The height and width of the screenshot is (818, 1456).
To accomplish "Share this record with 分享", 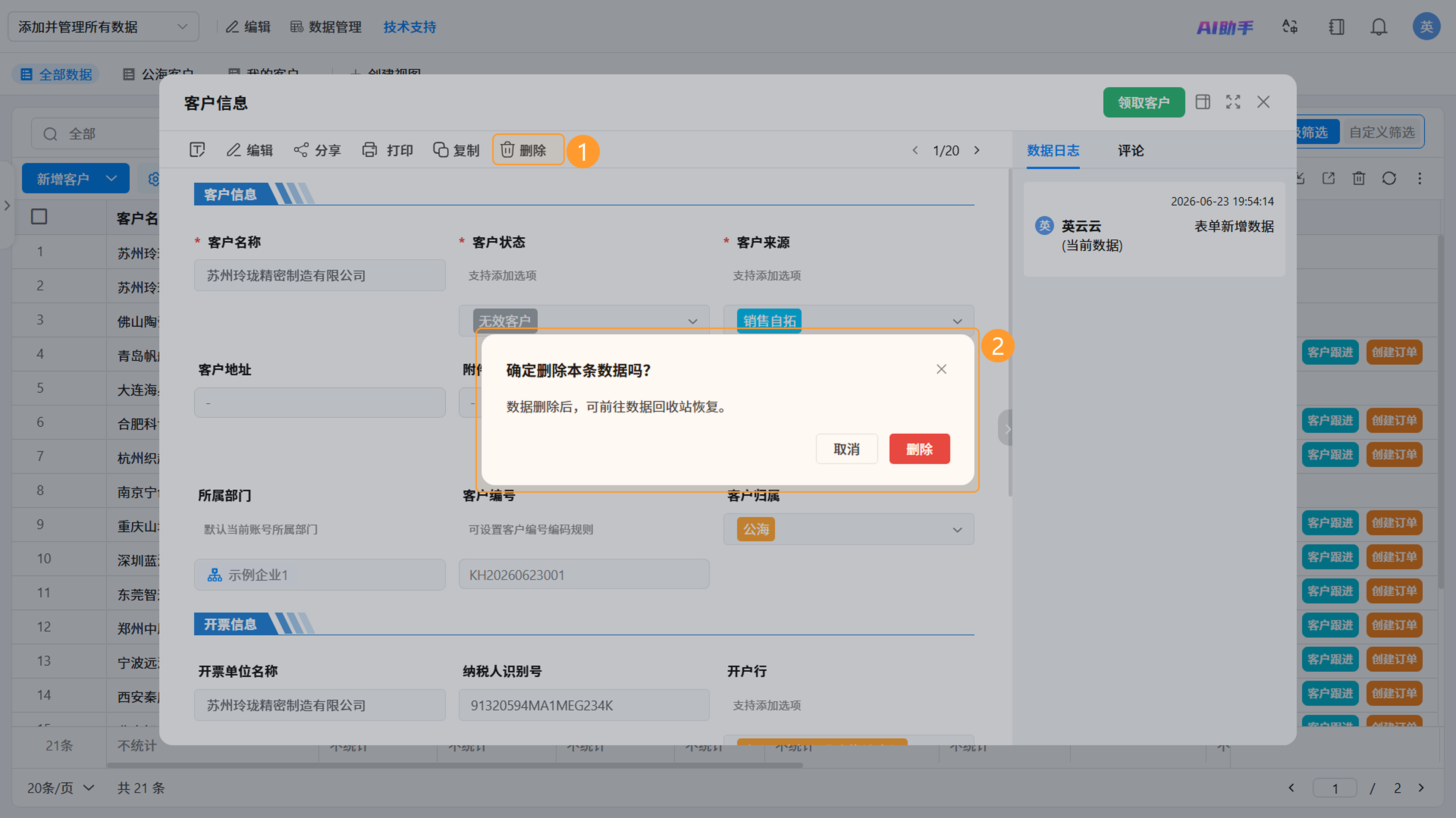I will [x=318, y=150].
